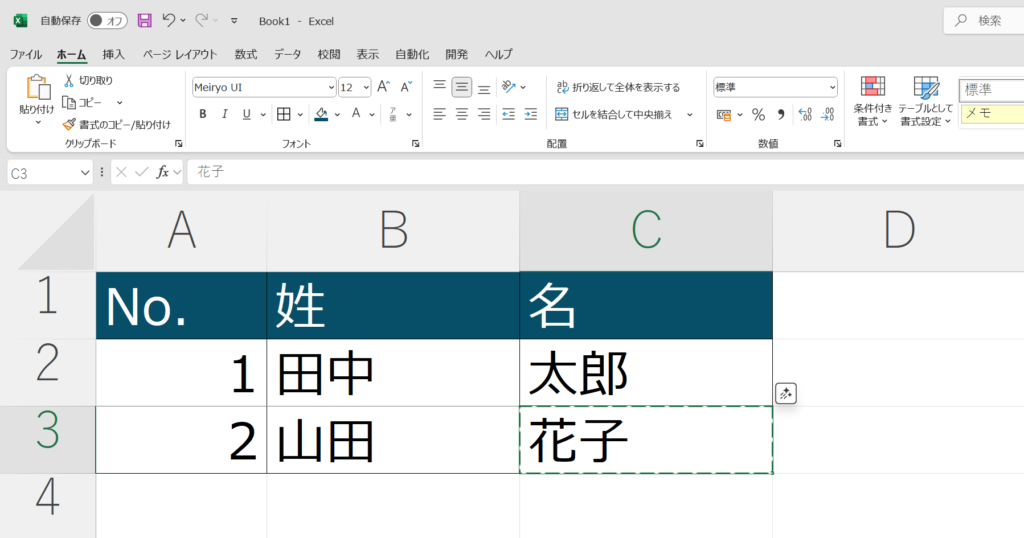The image size is (1024, 538).
Task: Toggle center horizontal alignment
Action: (x=462, y=114)
